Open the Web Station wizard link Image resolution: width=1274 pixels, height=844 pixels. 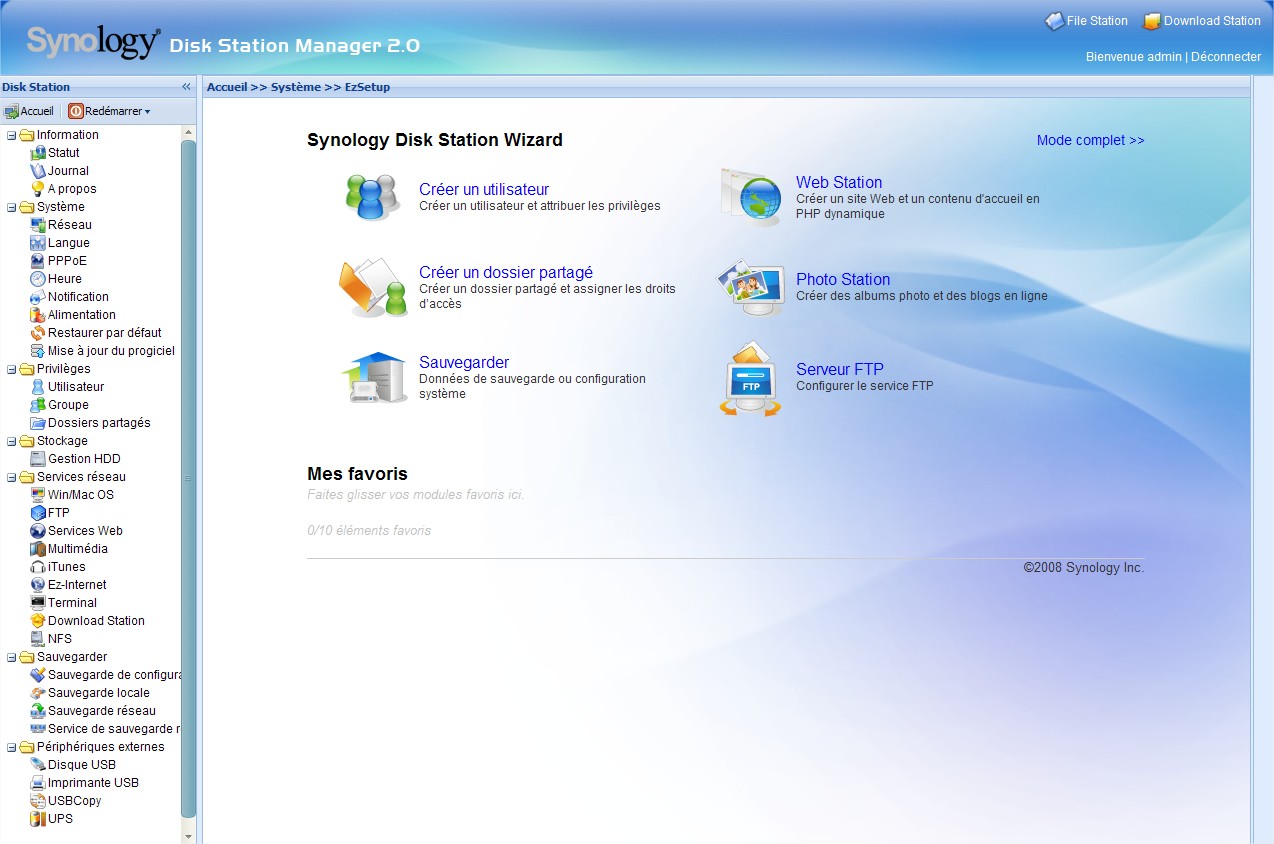[839, 182]
